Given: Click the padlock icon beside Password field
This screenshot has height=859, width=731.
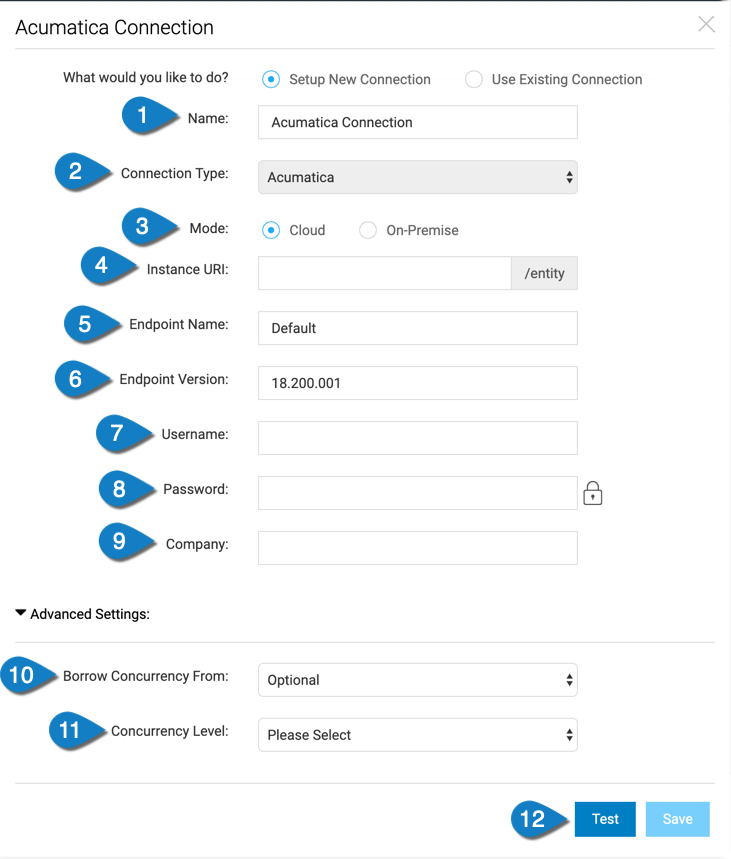Looking at the screenshot, I should 592,492.
